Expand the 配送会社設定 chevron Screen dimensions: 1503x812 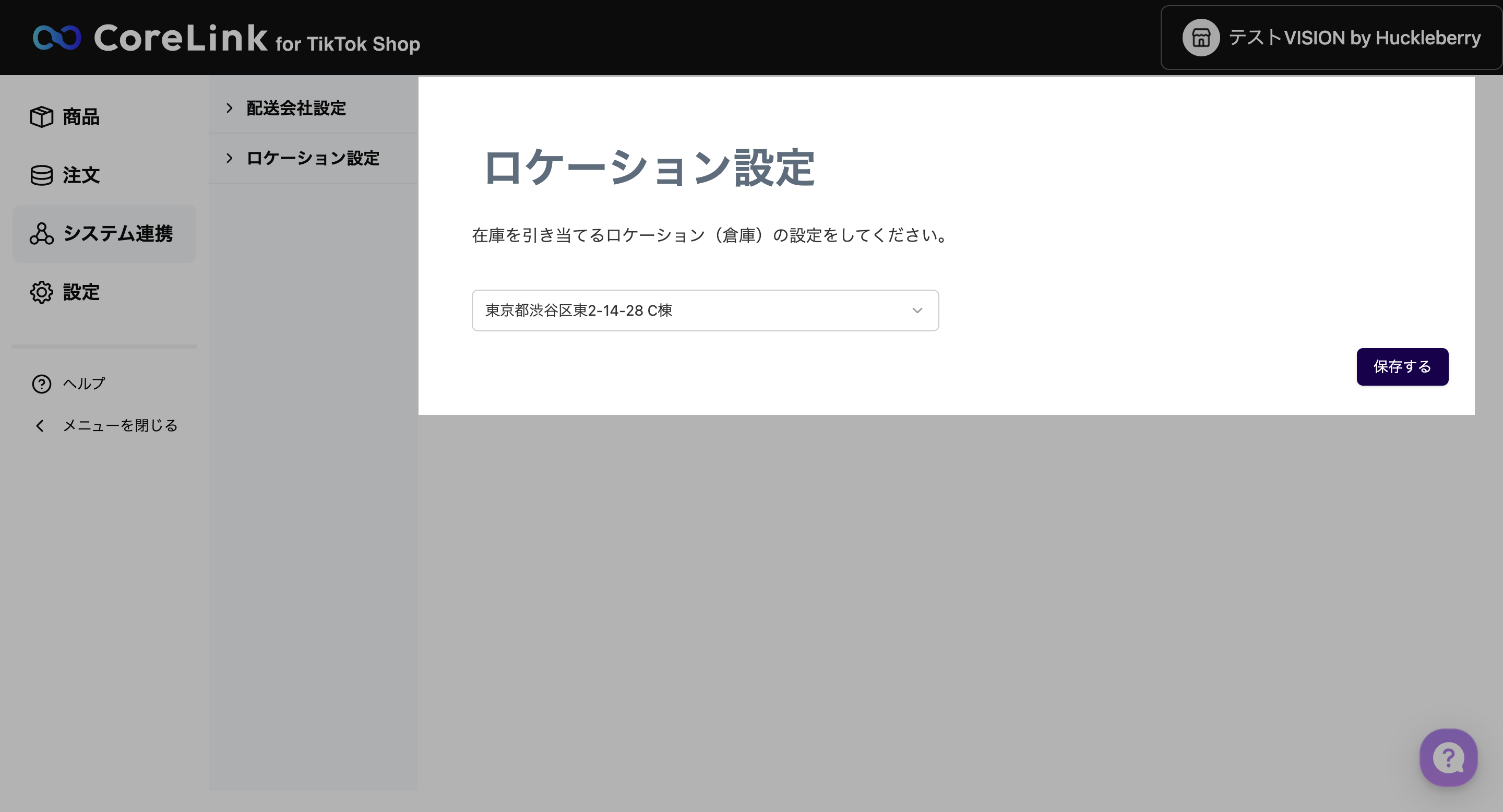229,108
